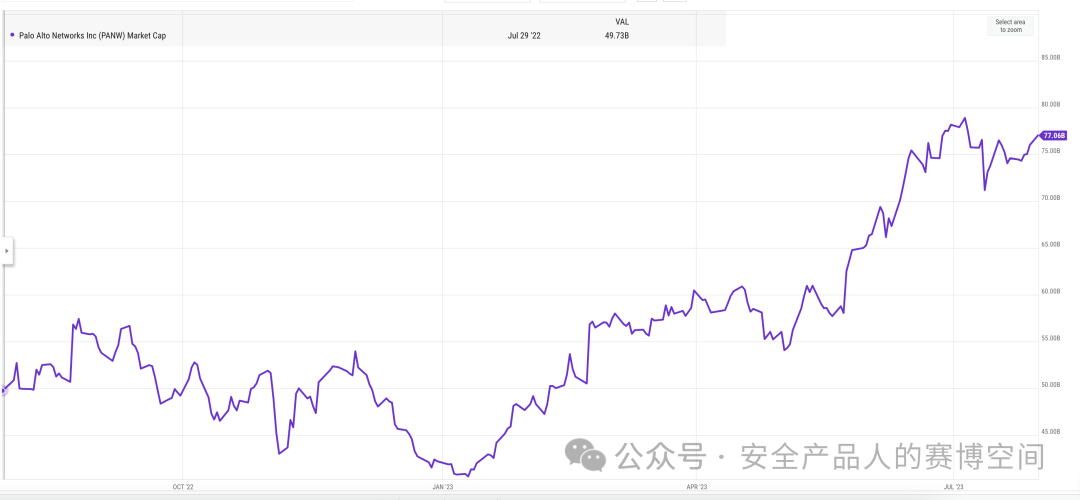
Task: Click the APR '23 axis label
Action: tap(697, 486)
